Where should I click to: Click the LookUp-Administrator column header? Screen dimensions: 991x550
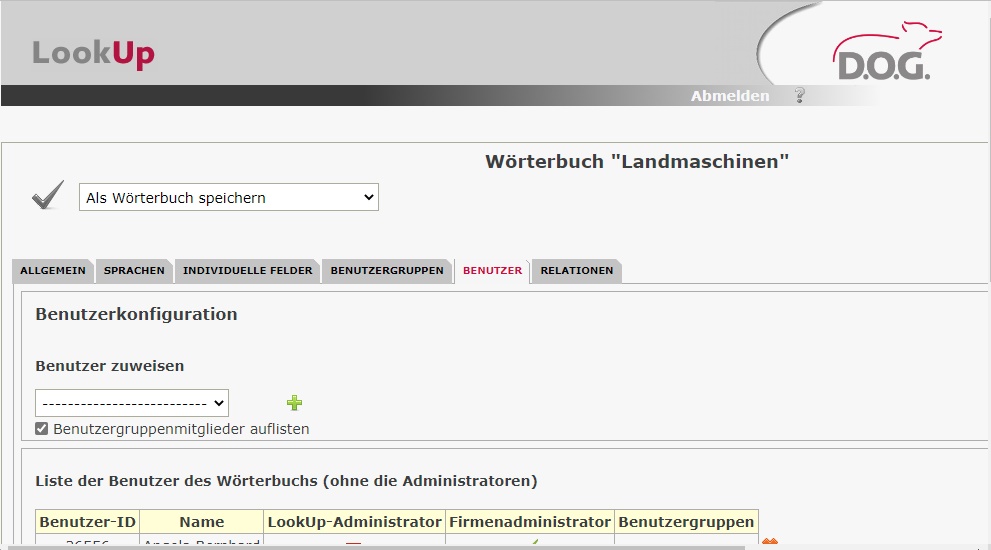[354, 522]
